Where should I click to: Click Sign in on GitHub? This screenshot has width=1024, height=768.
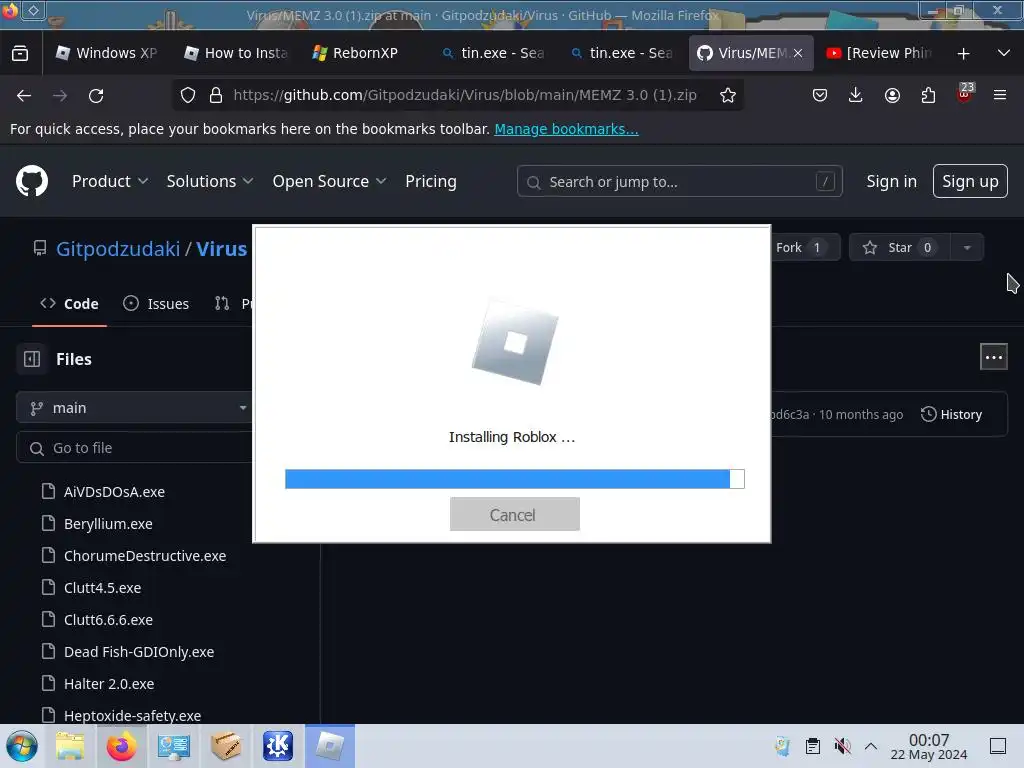(x=891, y=181)
